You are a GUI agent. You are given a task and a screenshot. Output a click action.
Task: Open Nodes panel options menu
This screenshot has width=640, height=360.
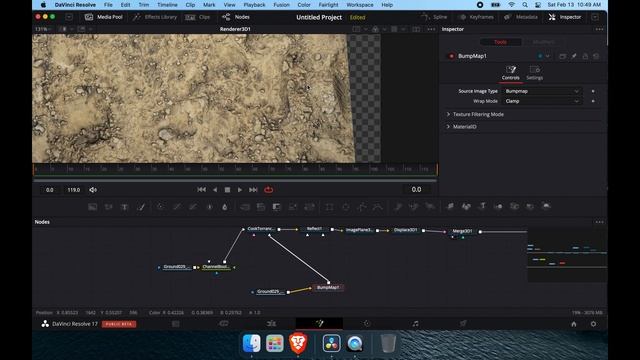[599, 222]
